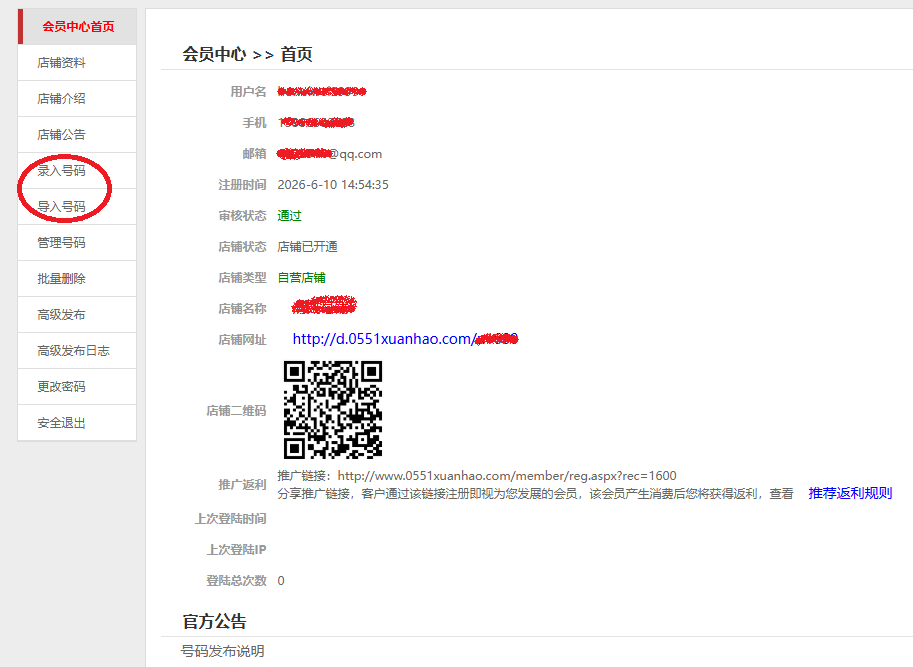Click the 店铺二维码 QR code image
This screenshot has height=667, width=913.
(x=332, y=410)
